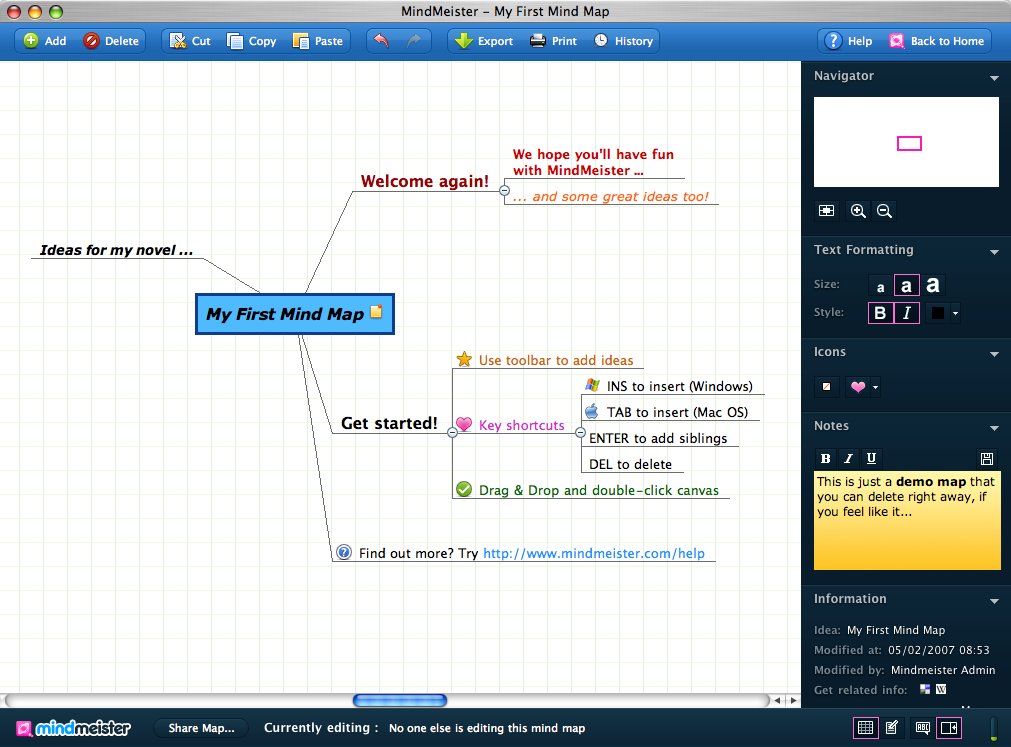Toggle bold in the Notes editor
The height and width of the screenshot is (747, 1011).
pos(825,458)
